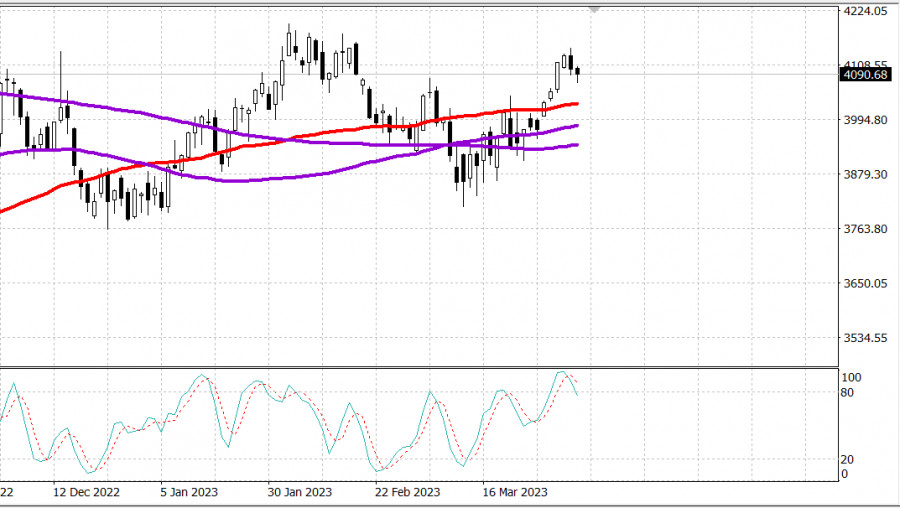Click the current price label 4090.68
Viewport: 900px width, 508px height.
[866, 75]
